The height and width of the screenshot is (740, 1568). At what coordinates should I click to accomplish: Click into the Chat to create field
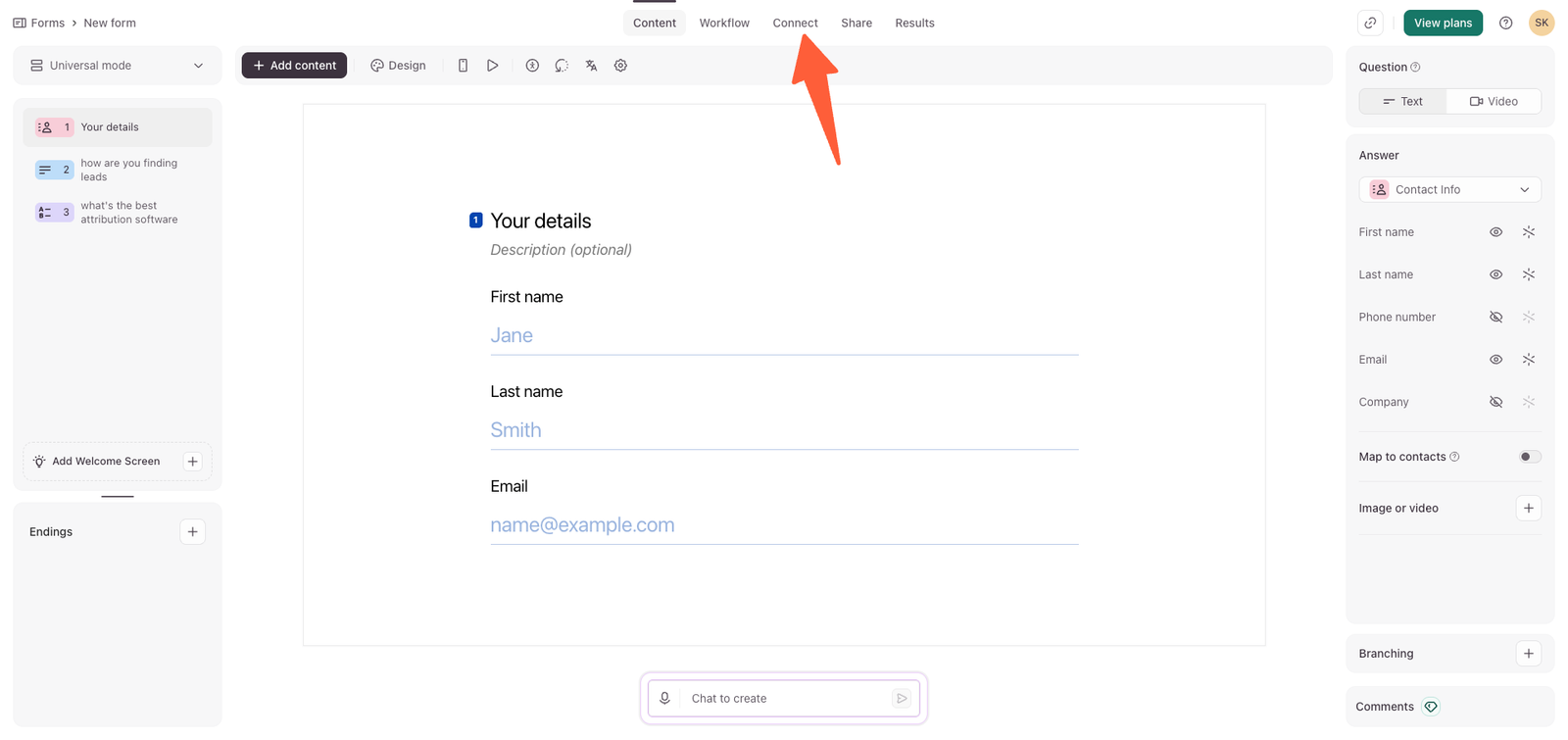(x=784, y=698)
